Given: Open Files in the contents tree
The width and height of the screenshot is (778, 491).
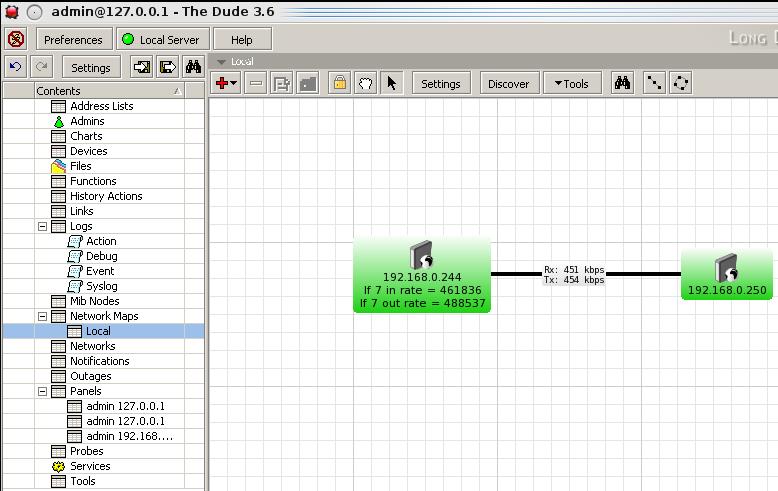Looking at the screenshot, I should coord(80,166).
